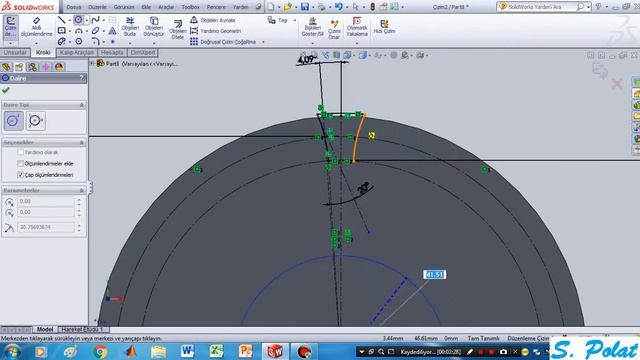Screen dimensions: 640x360
Task: Click the Open document icon
Action: (x=288, y=7)
